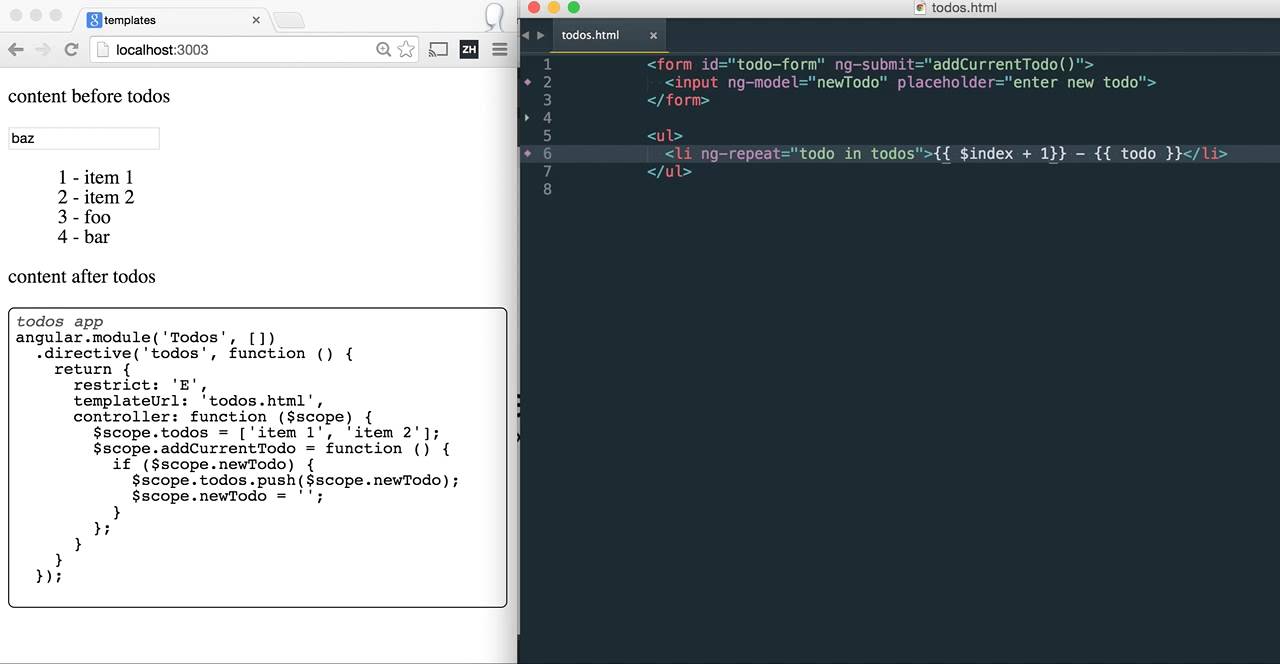Image resolution: width=1280 pixels, height=664 pixels.
Task: Click the '3 - foo' list entry
Action: [x=84, y=217]
